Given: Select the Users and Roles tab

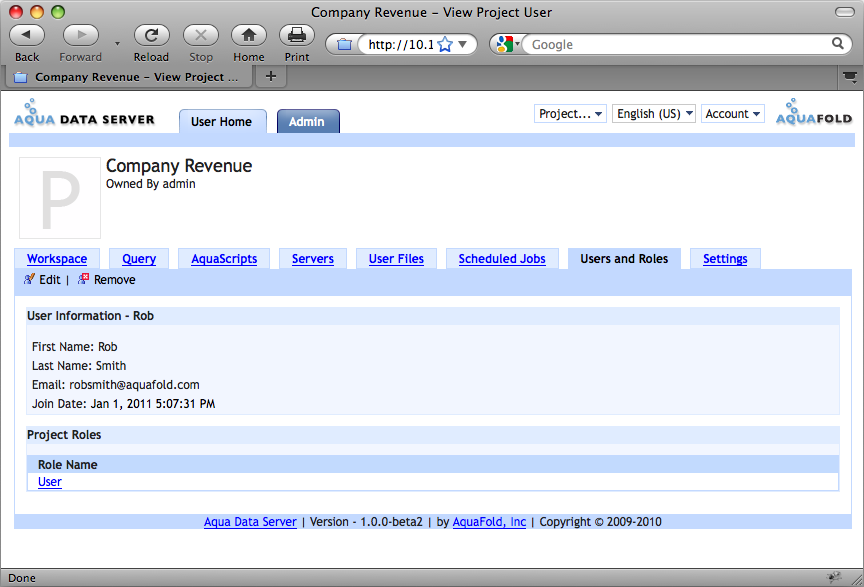Looking at the screenshot, I should (x=624, y=259).
